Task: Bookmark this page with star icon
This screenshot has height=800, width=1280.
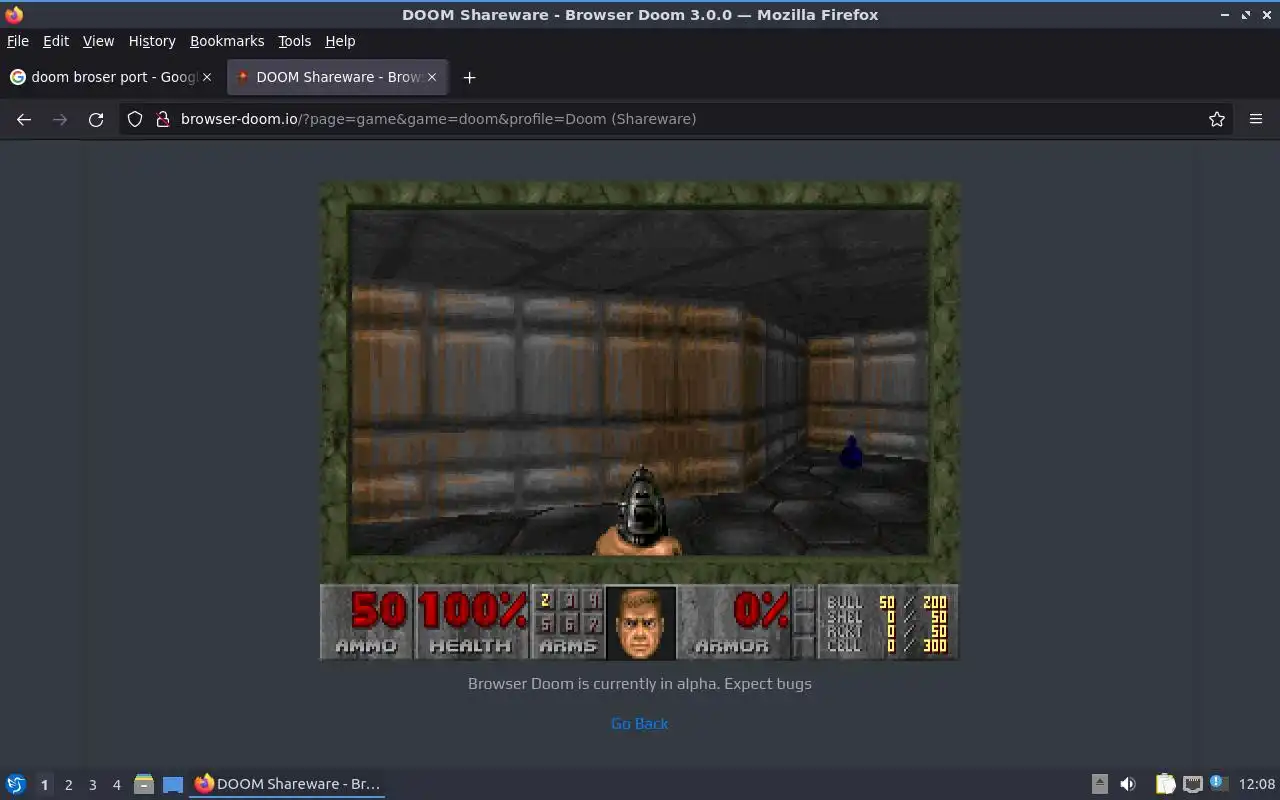Action: [1217, 119]
